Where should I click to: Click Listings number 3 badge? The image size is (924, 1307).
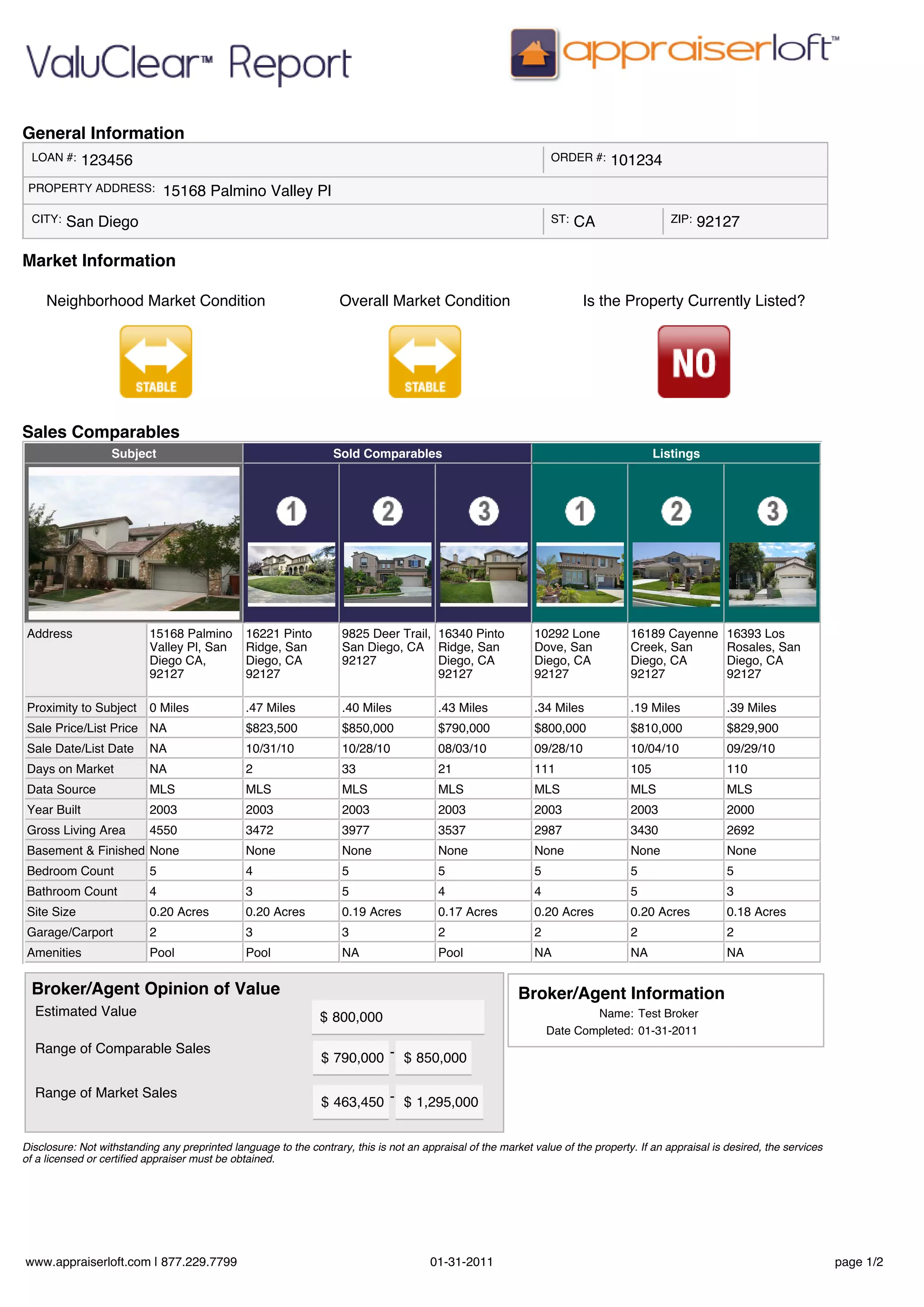[772, 510]
